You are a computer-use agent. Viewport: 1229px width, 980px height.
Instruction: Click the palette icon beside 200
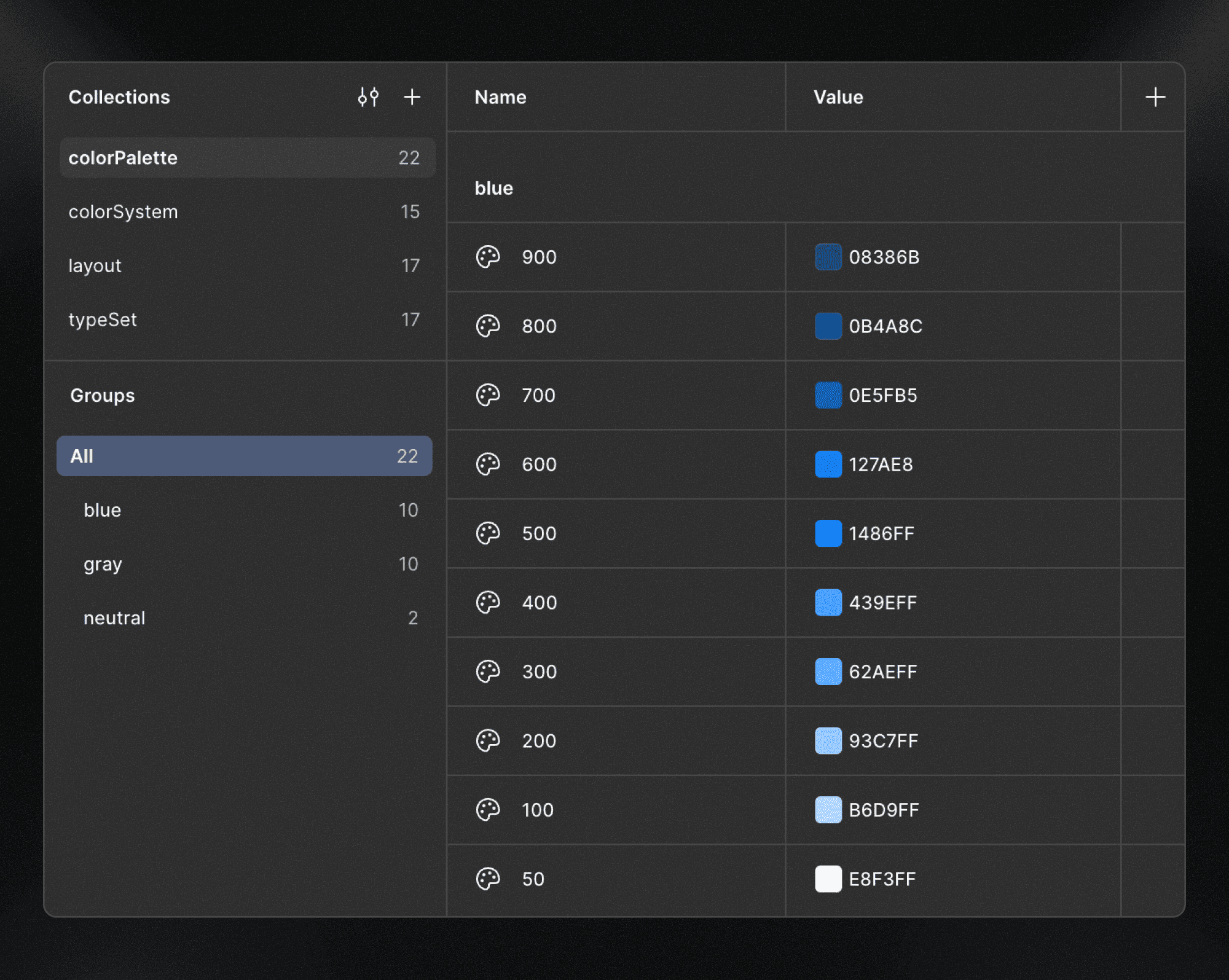[x=489, y=741]
